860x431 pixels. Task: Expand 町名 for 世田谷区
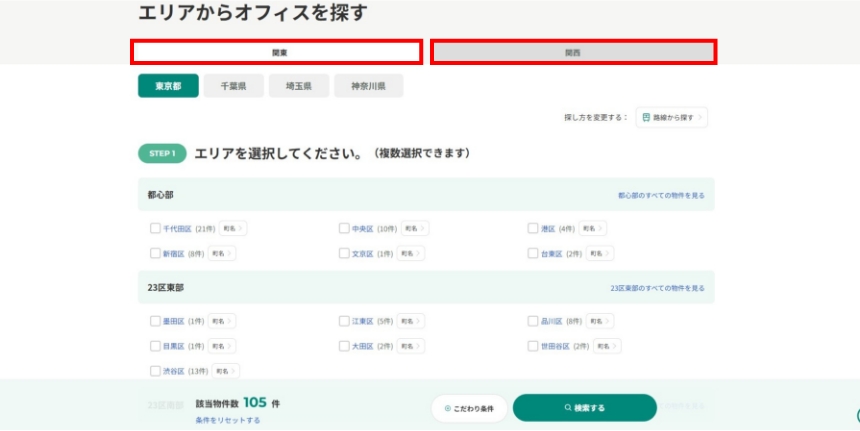607,346
